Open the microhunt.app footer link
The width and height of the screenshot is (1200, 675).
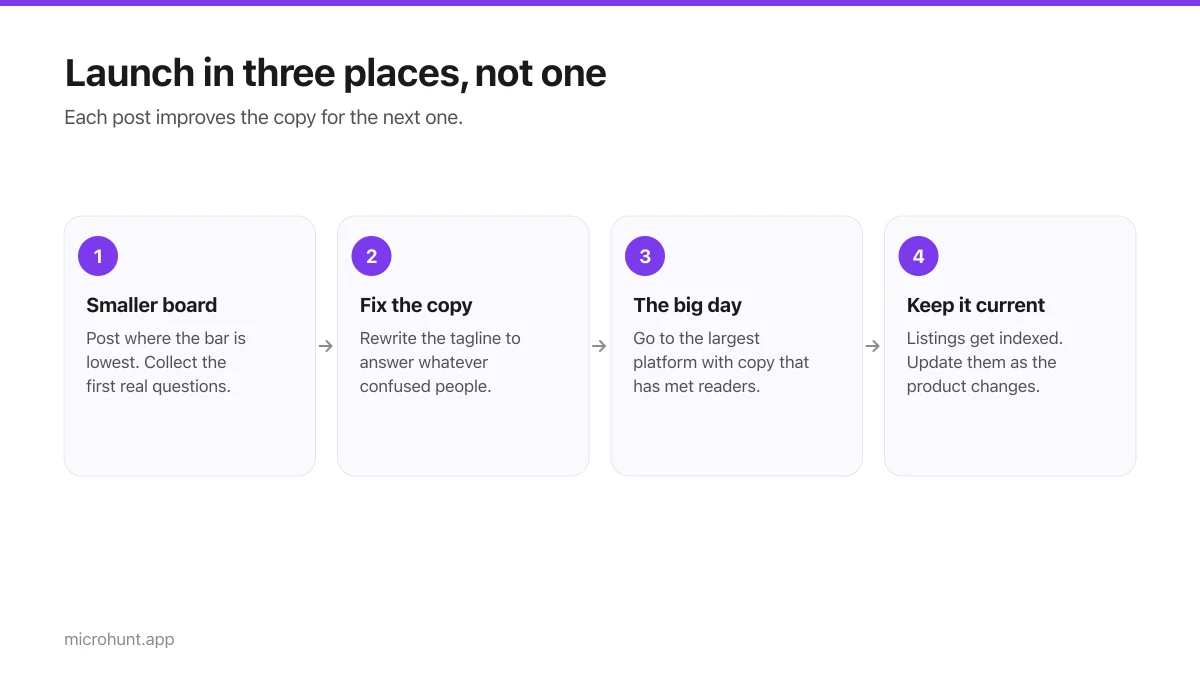(119, 639)
